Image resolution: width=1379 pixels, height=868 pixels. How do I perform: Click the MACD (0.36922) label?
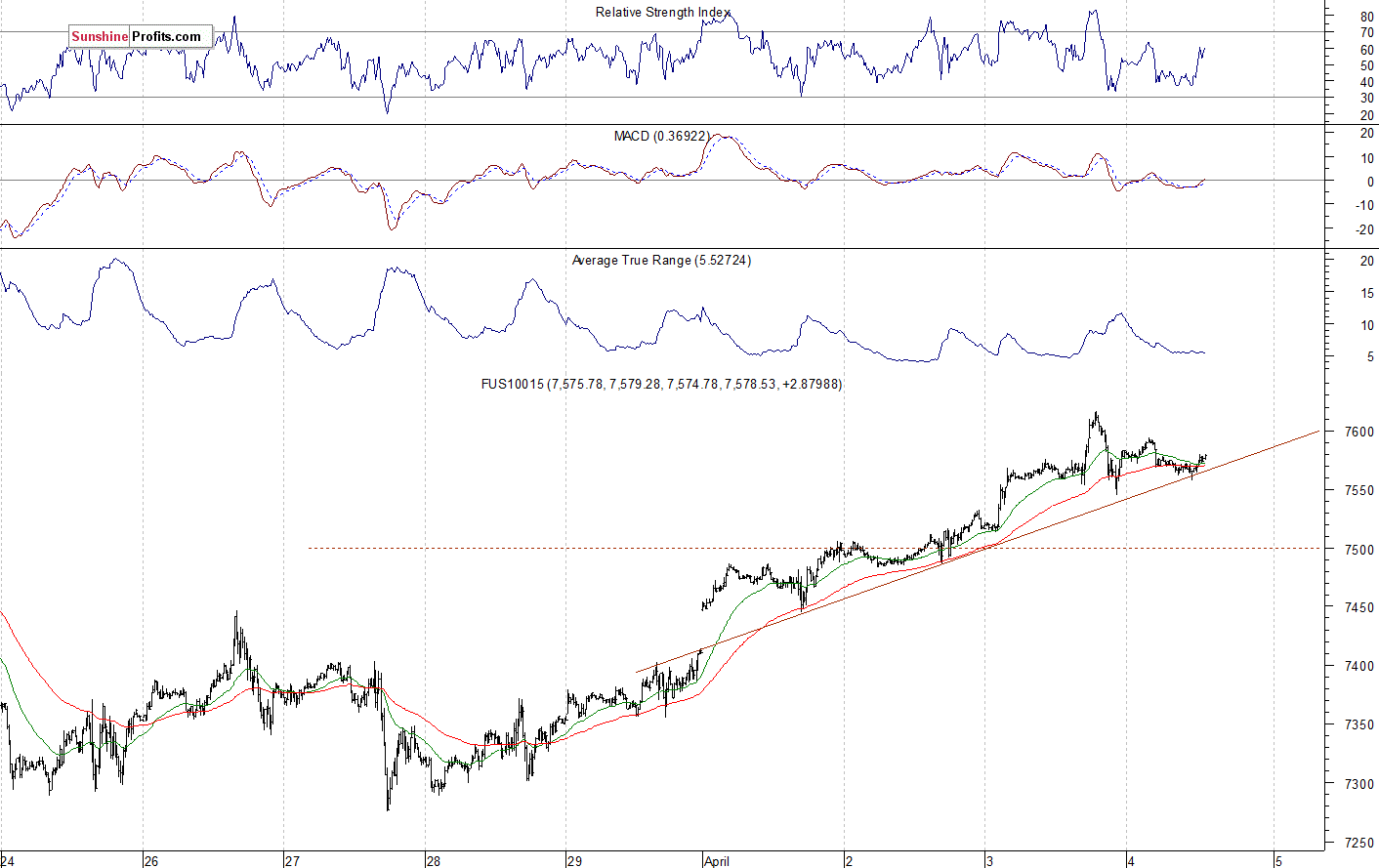(x=661, y=136)
